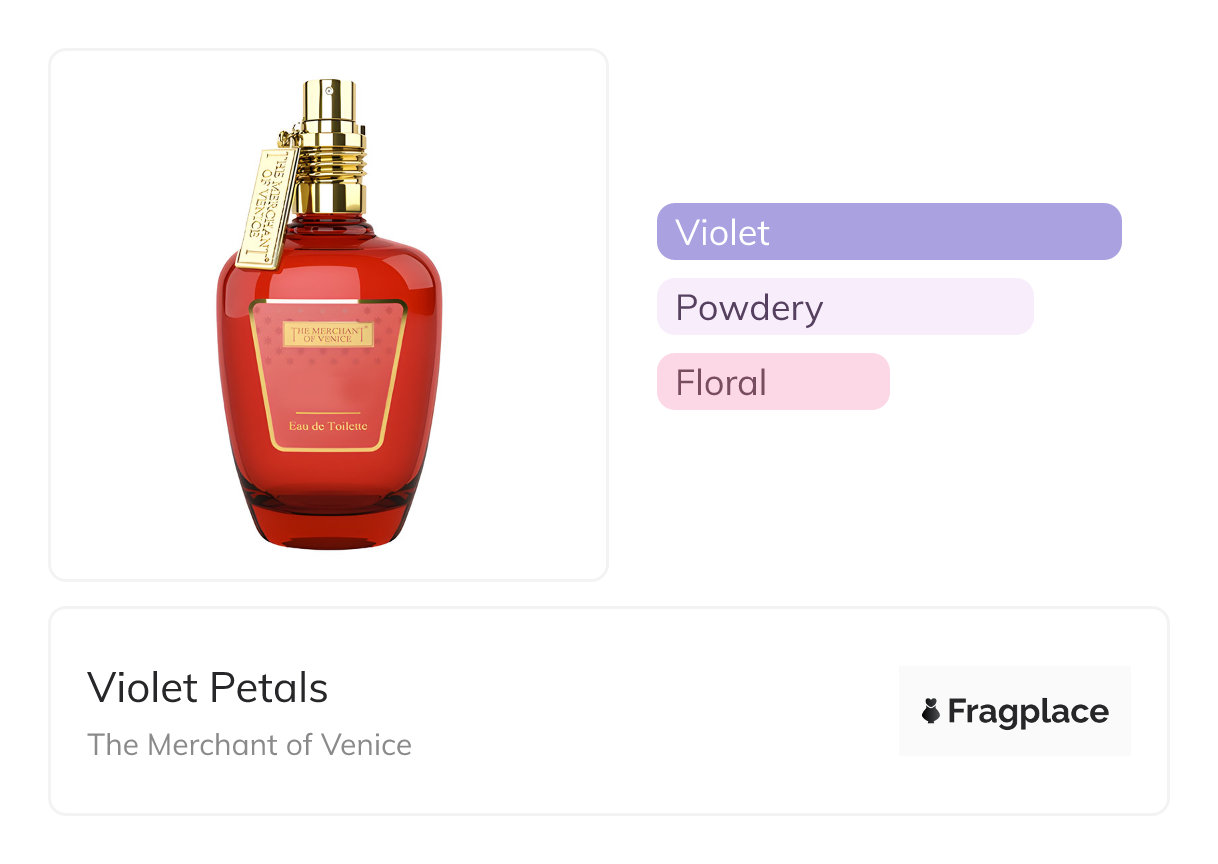Click the Eau de Toilette text on the bottle
The width and height of the screenshot is (1218, 864).
point(328,426)
